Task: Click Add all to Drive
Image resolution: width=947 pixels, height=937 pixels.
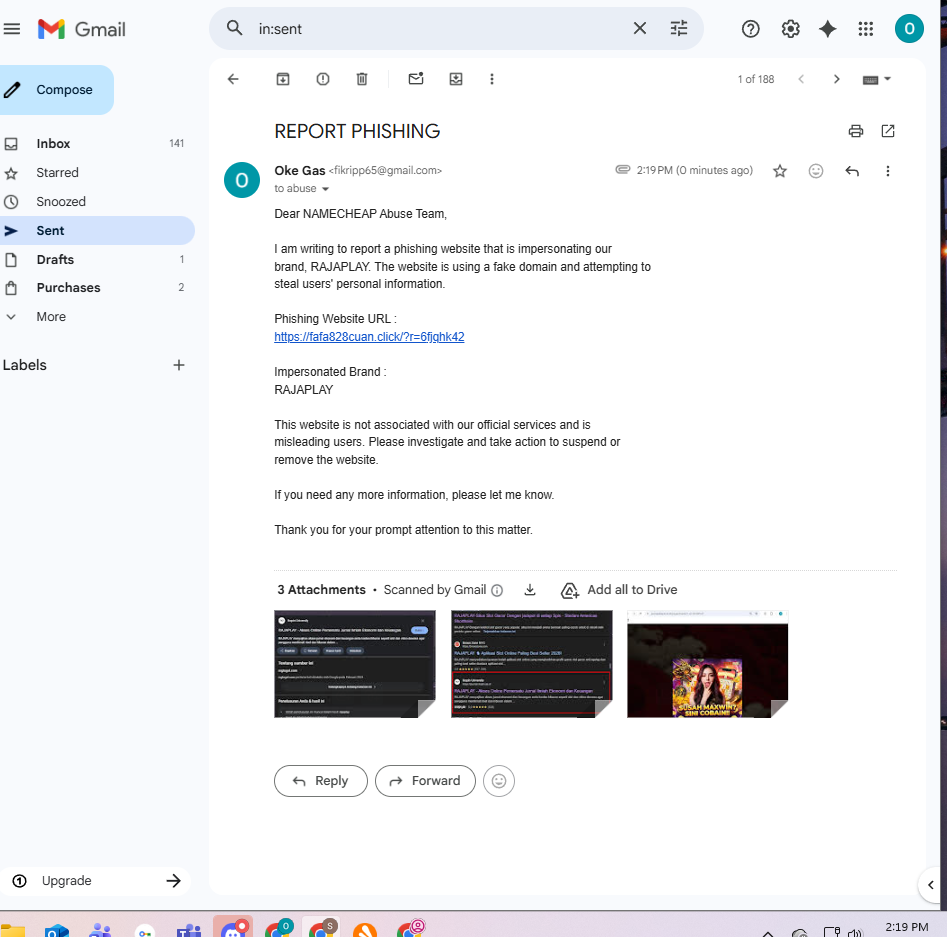Action: point(619,590)
